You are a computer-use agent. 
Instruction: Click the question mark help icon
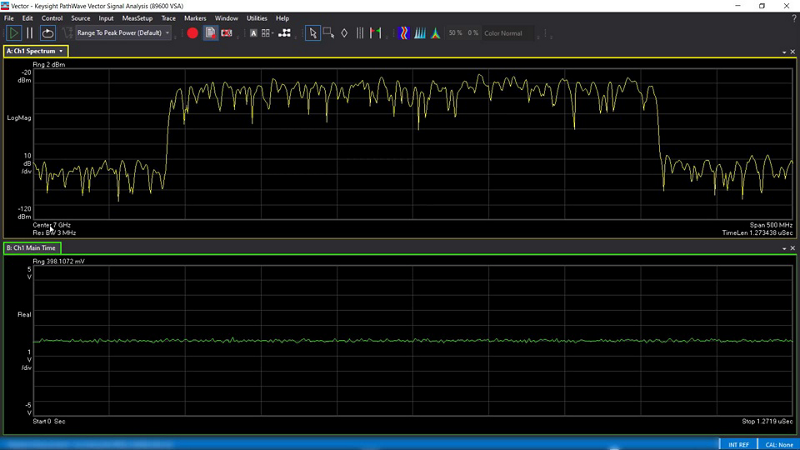click(793, 18)
